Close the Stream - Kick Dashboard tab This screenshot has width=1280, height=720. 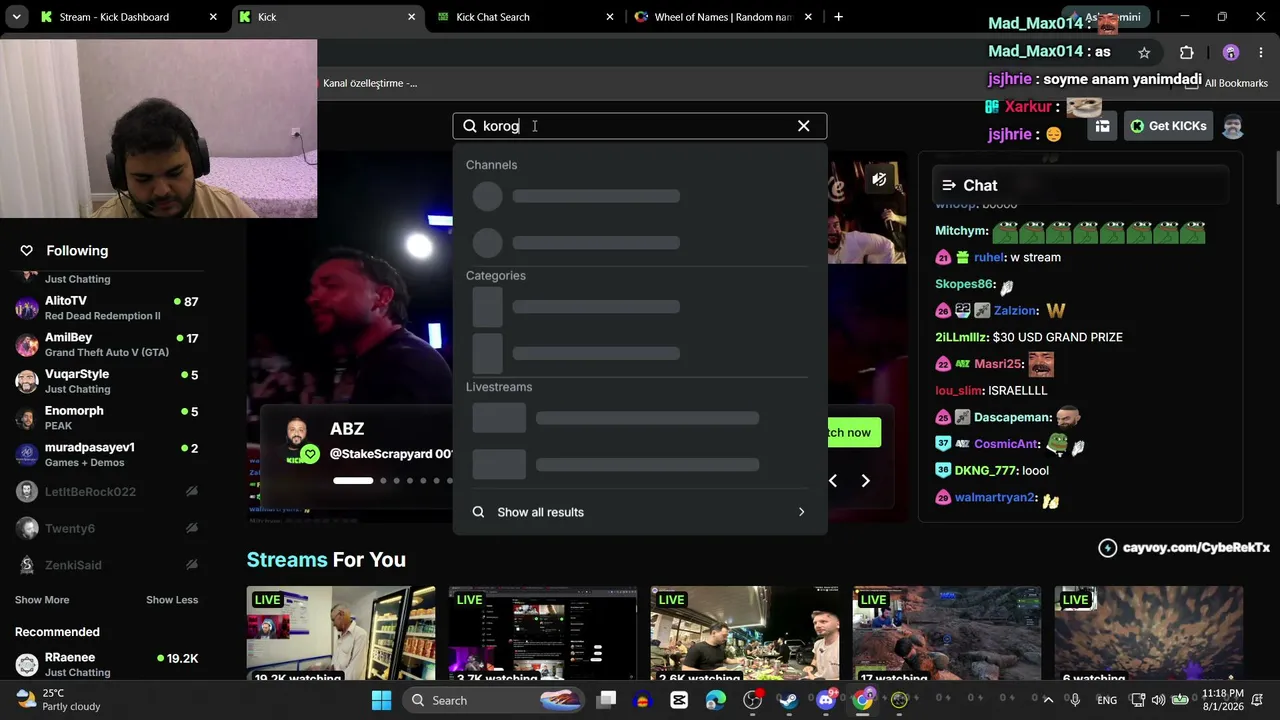click(x=213, y=17)
